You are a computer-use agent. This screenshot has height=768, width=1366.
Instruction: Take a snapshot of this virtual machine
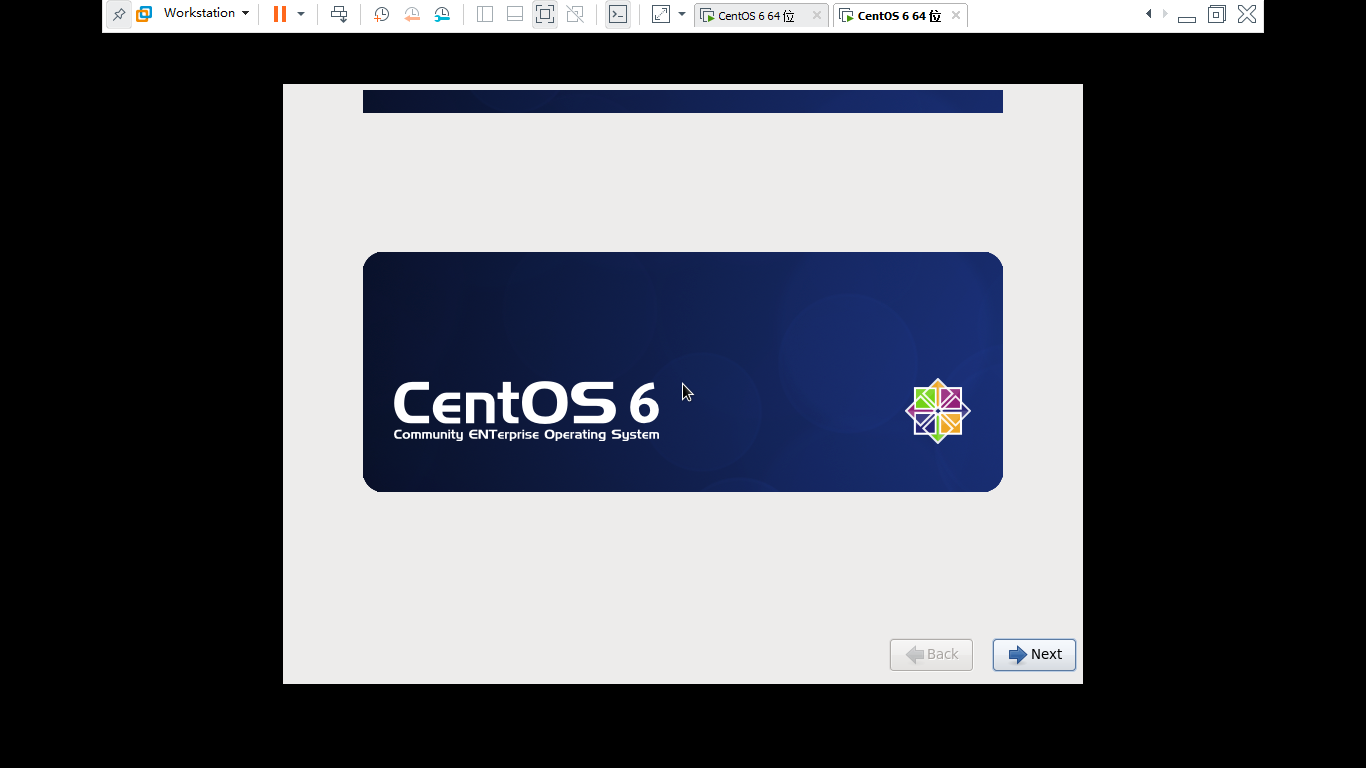click(381, 14)
